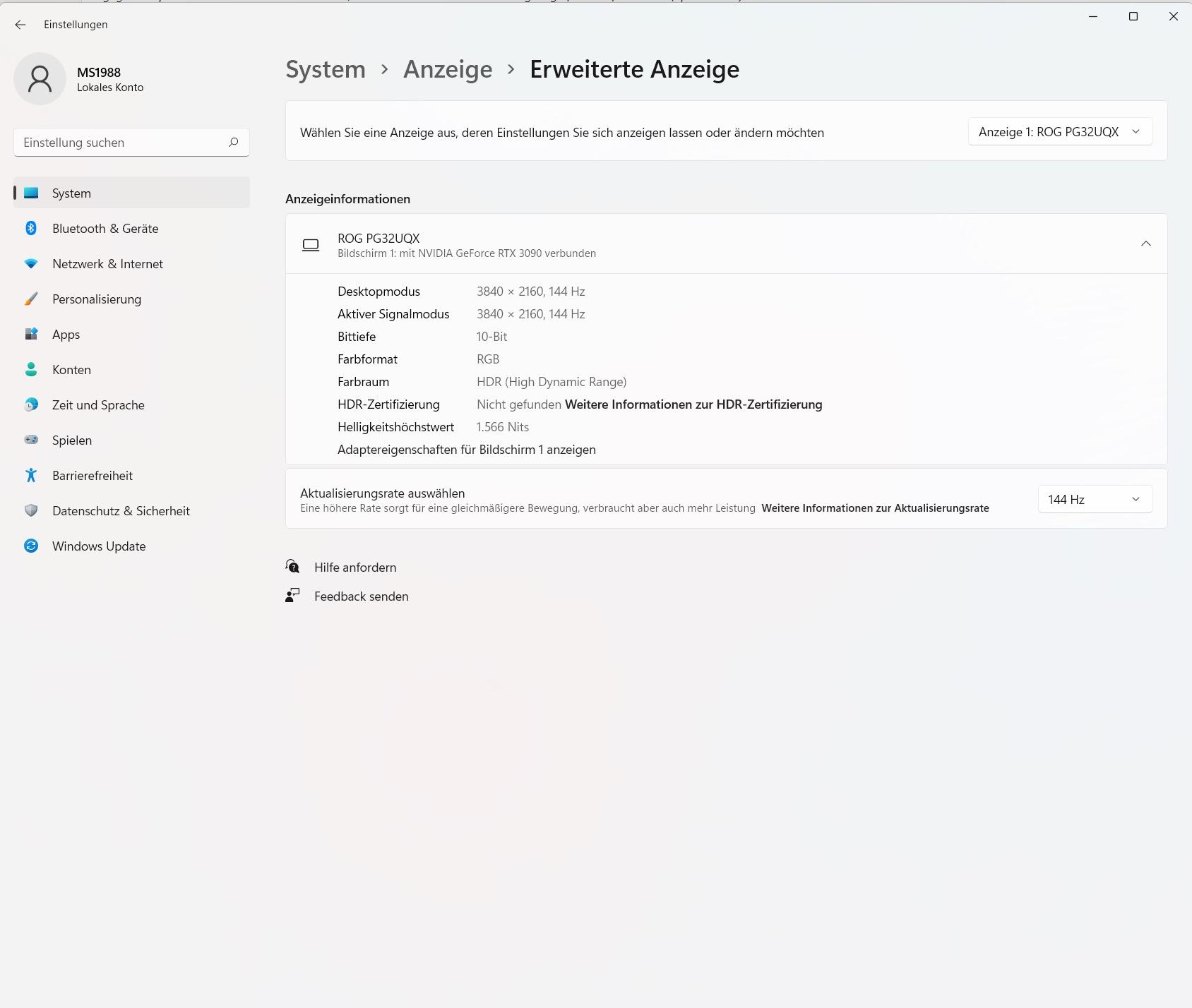Click the Desktopmodus value 3840 × 2160, 144 Hz
The height and width of the screenshot is (1008, 1192).
point(531,292)
